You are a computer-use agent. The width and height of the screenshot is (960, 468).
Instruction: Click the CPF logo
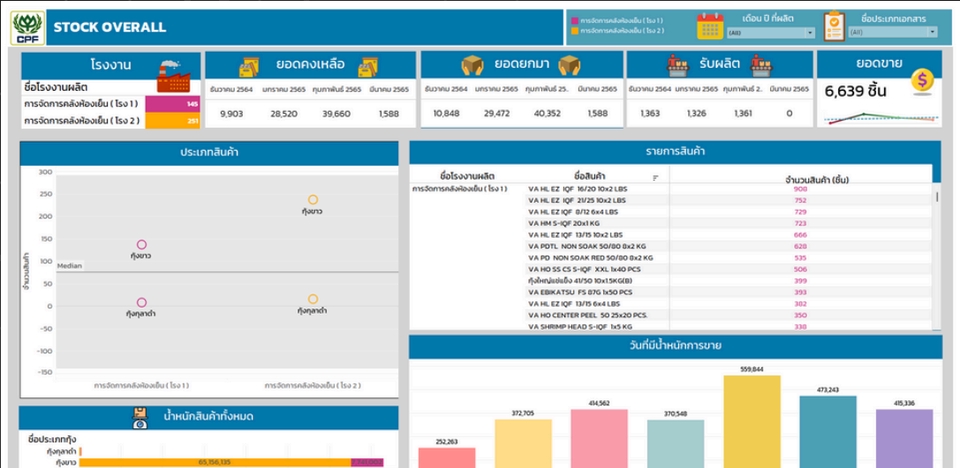pyautogui.click(x=27, y=28)
